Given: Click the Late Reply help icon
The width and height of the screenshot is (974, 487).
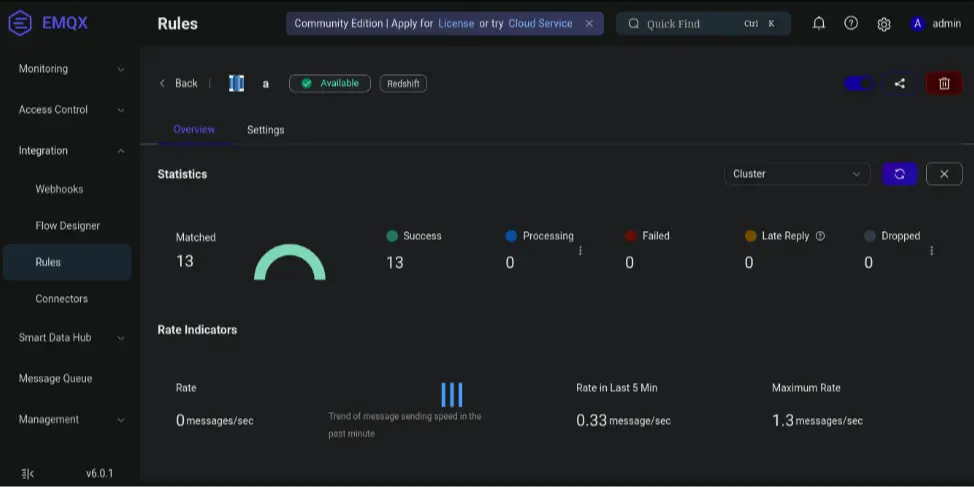Looking at the screenshot, I should pyautogui.click(x=820, y=236).
